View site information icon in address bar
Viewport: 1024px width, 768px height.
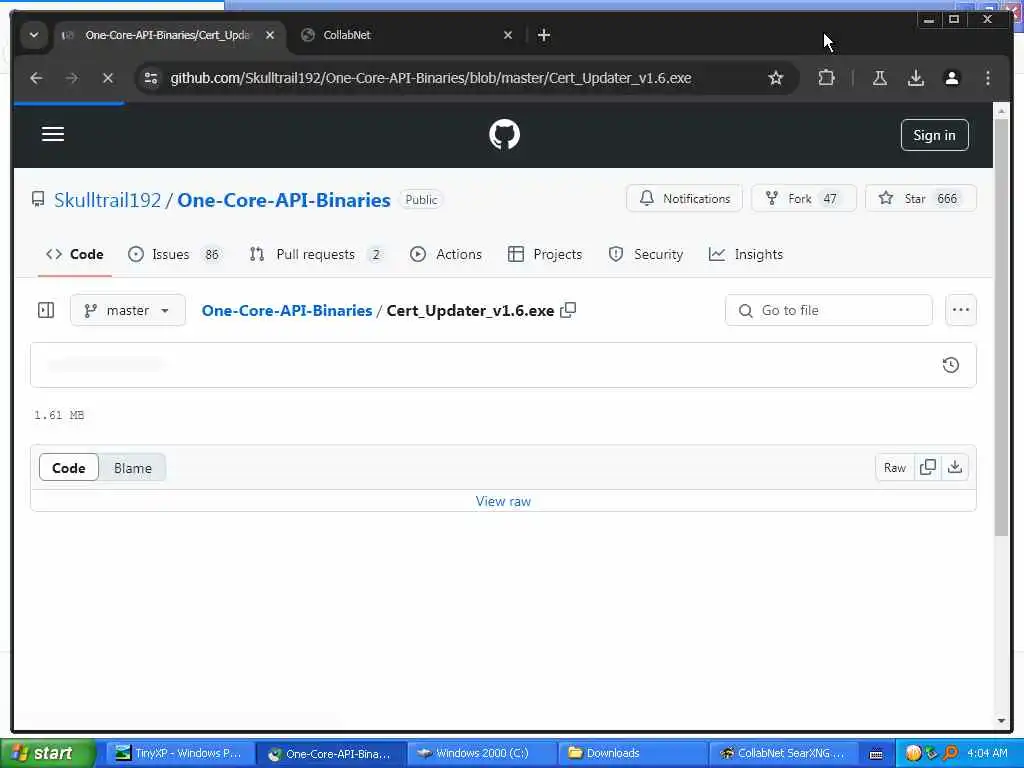coord(151,78)
